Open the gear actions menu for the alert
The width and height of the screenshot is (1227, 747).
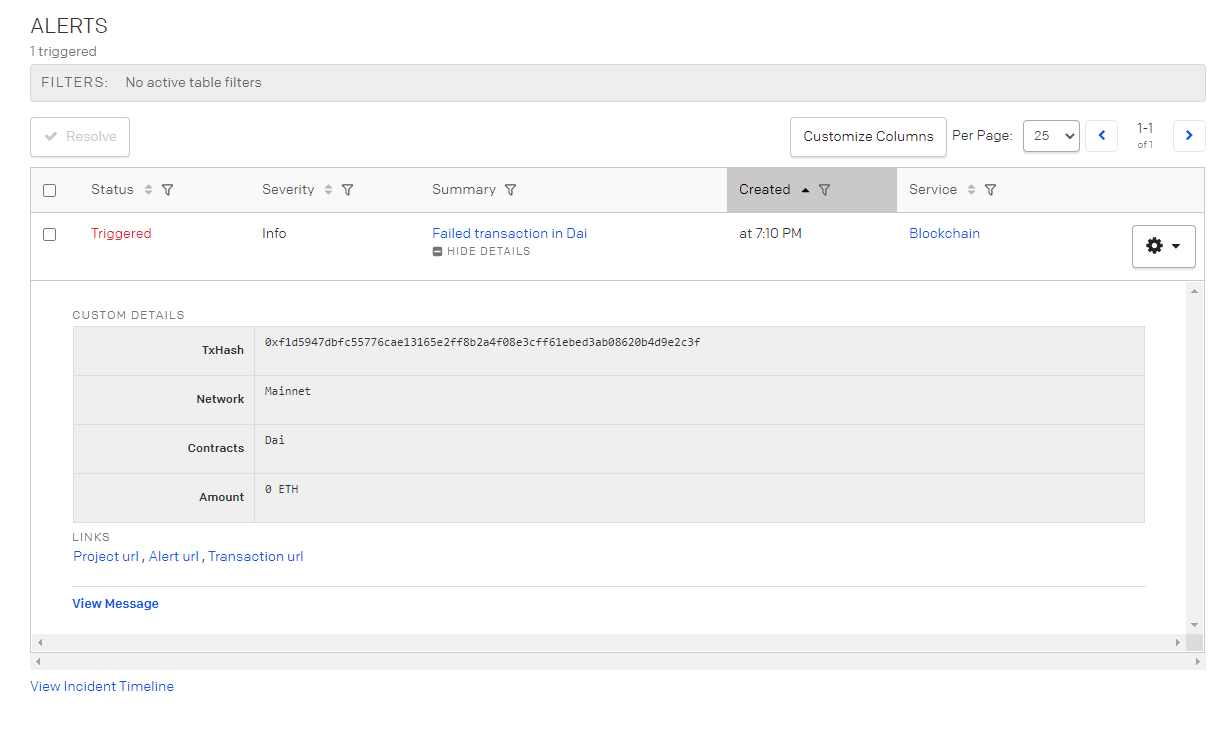[1163, 246]
